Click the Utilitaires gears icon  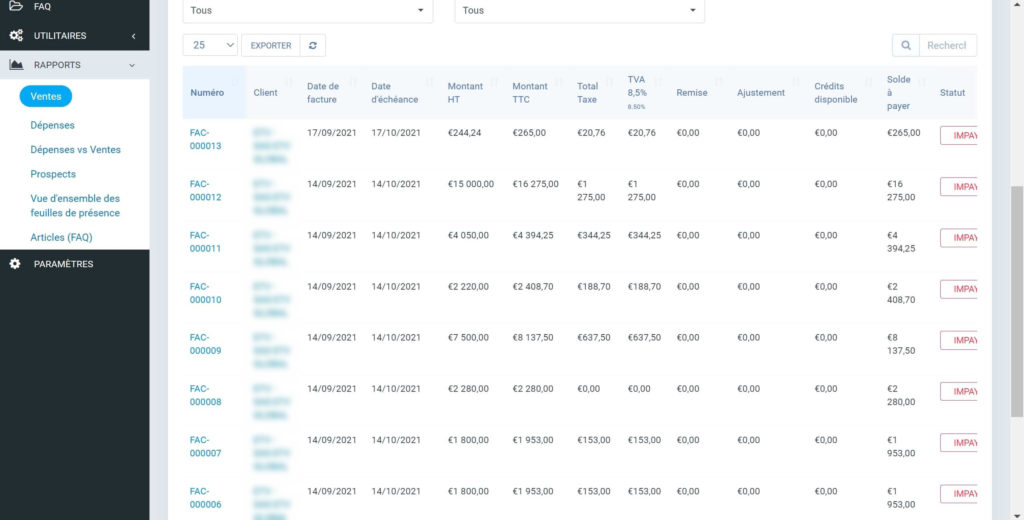pyautogui.click(x=16, y=36)
